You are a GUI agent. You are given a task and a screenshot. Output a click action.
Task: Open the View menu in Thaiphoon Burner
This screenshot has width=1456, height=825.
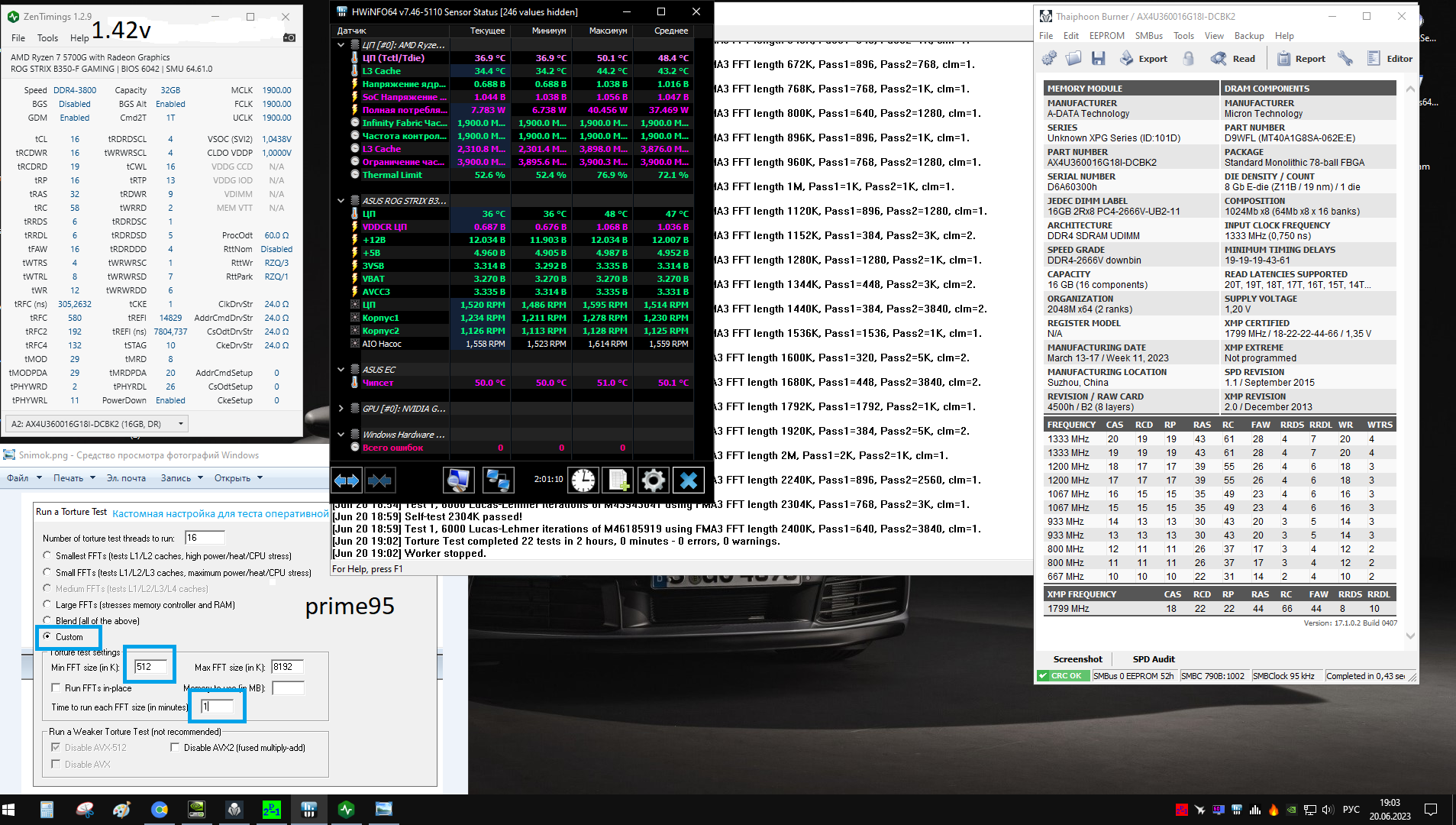point(1214,36)
